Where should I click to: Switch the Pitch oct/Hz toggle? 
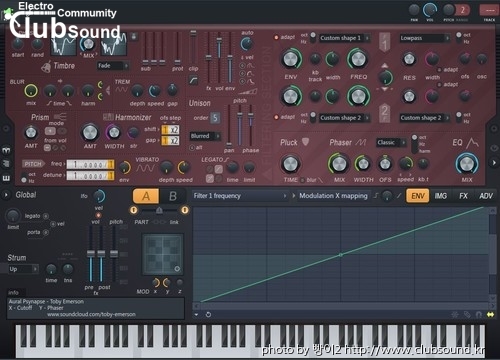[x=24, y=177]
